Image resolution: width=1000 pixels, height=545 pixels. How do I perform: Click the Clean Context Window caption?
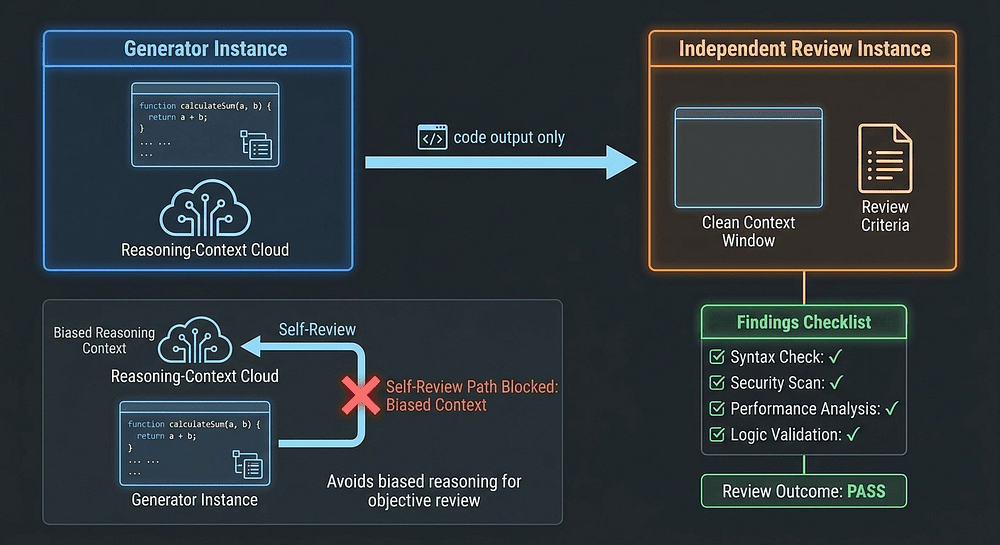tap(749, 231)
